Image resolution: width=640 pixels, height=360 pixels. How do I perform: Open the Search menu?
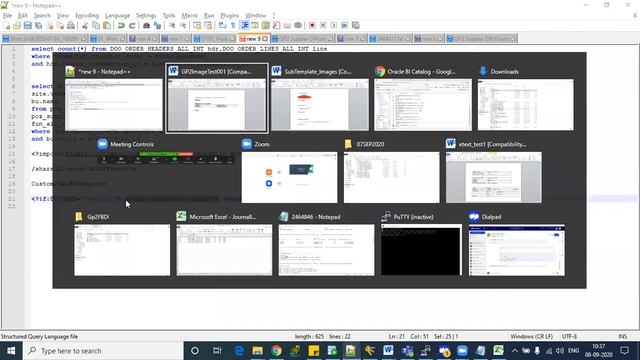[42, 16]
